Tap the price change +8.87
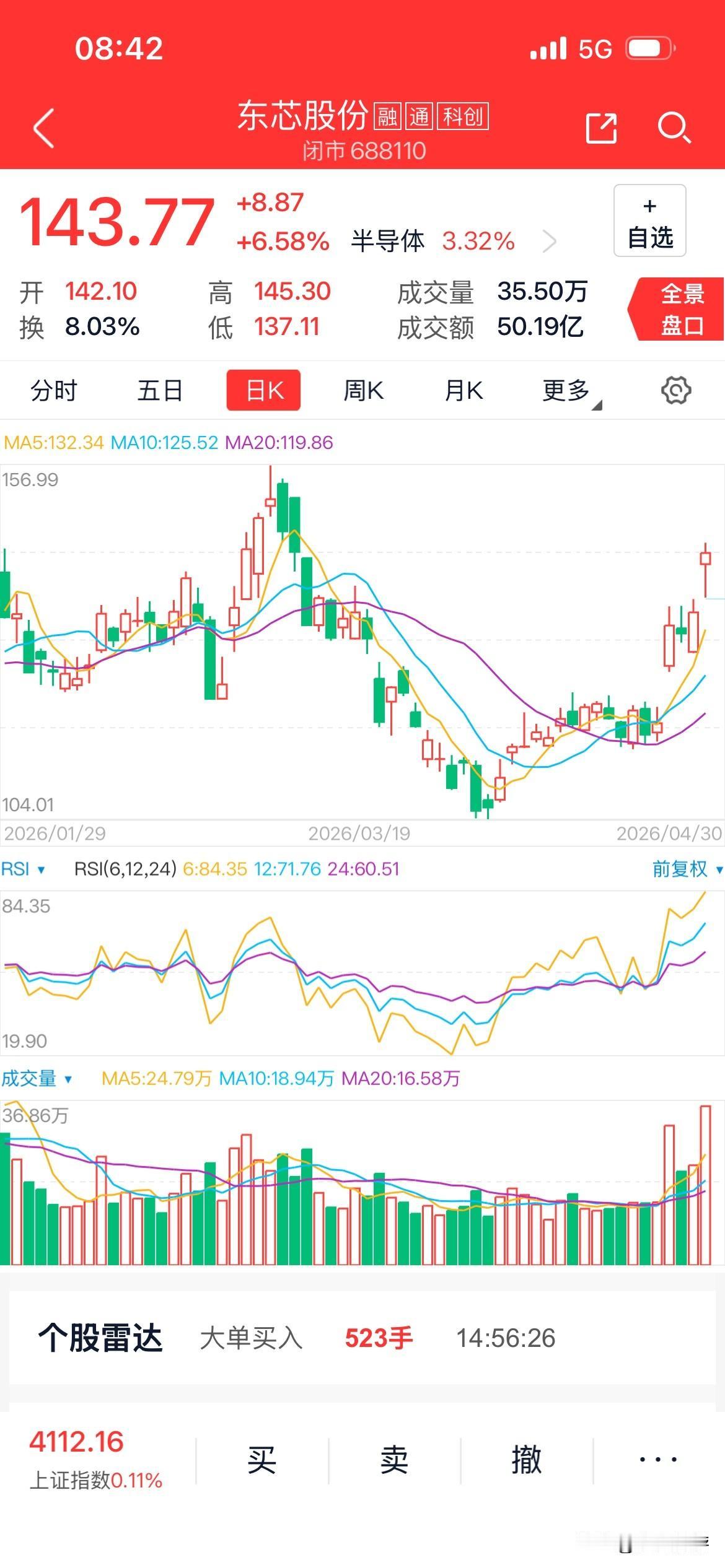This screenshot has width=725, height=1568. [270, 203]
